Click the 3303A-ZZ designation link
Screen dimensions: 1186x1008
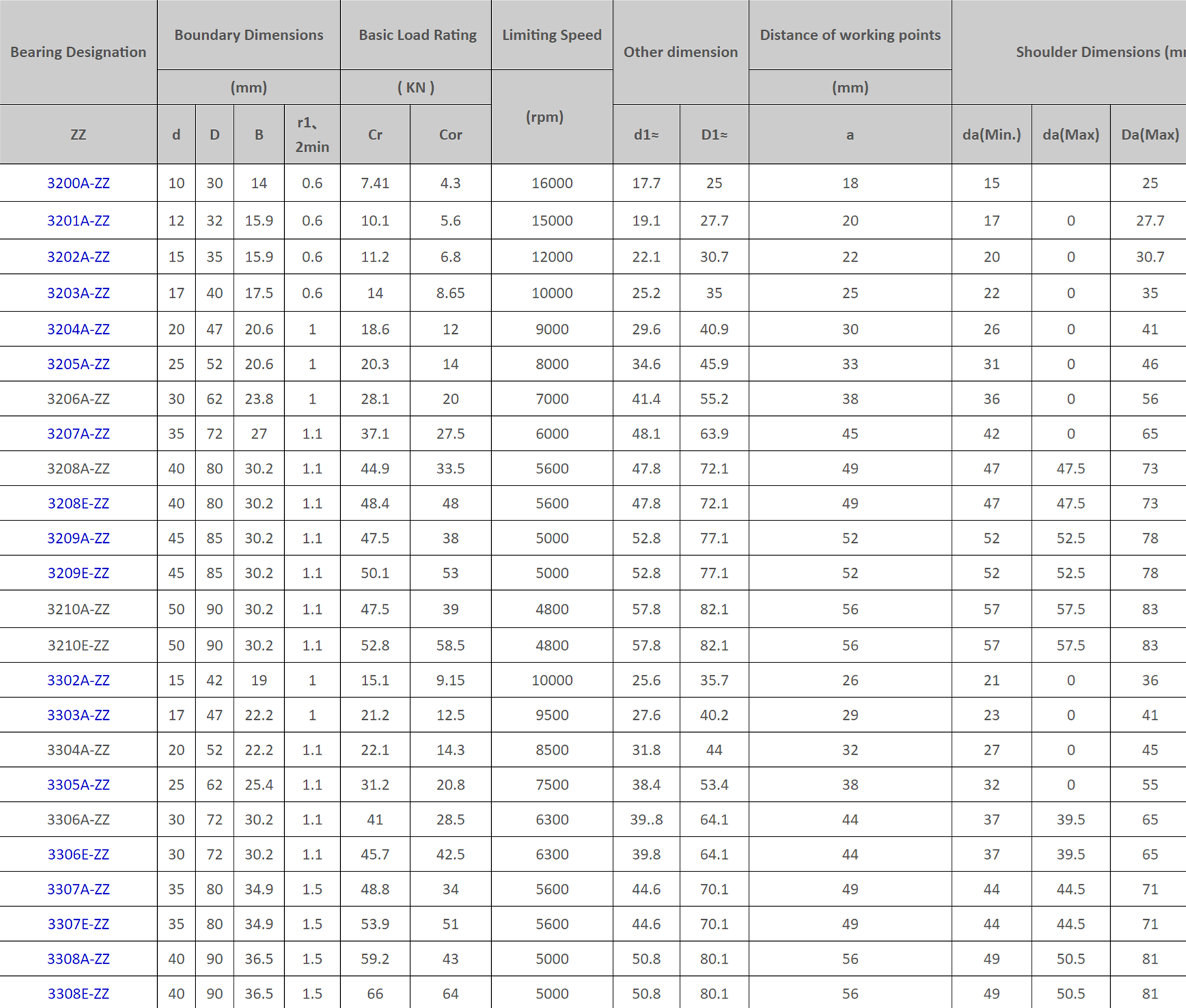[x=78, y=715]
